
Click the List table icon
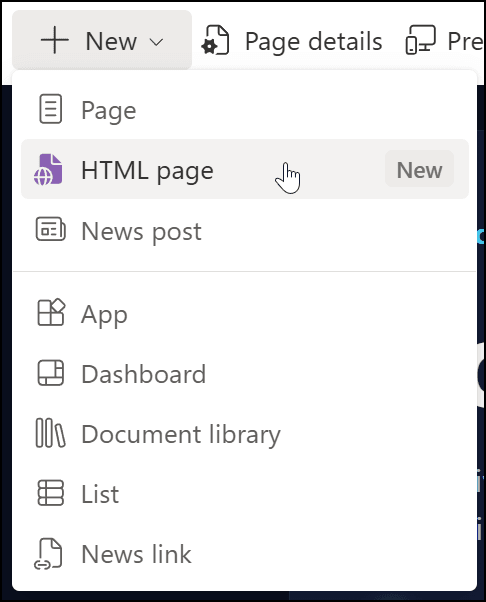pos(51,493)
